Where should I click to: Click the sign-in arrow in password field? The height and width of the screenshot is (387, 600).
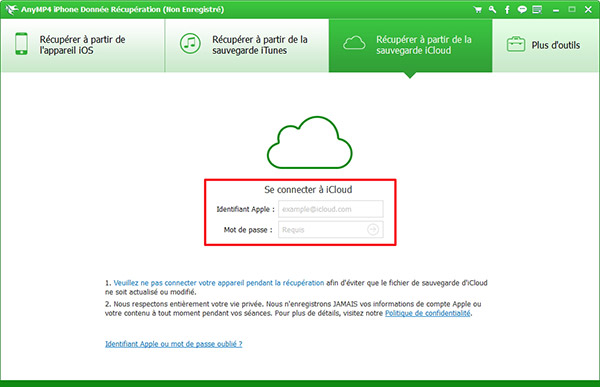point(373,229)
